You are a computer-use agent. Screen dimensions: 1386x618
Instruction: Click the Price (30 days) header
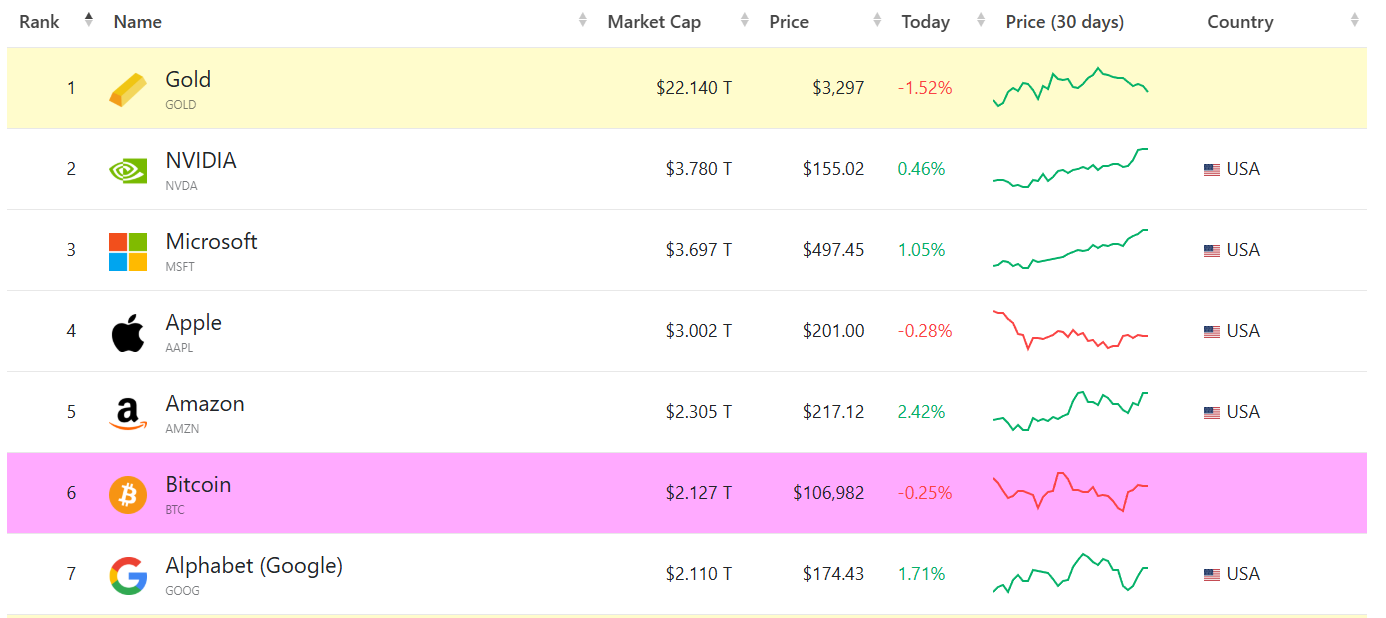(1065, 21)
